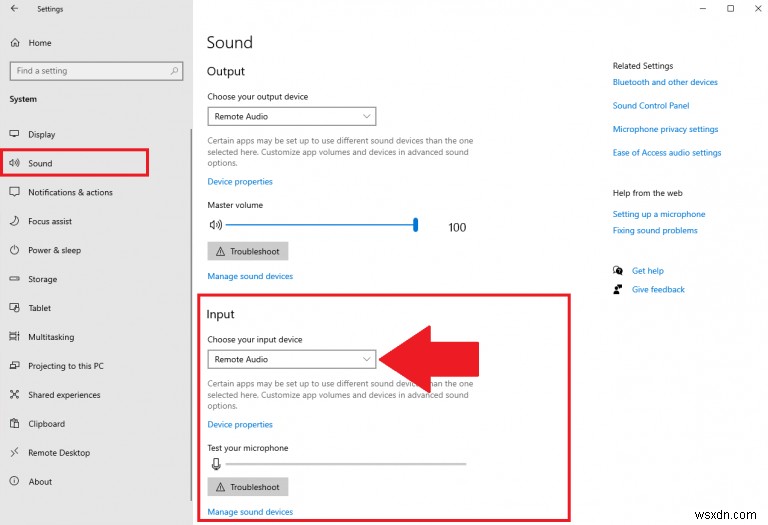Open the output device dropdown
768x525 pixels.
pyautogui.click(x=291, y=117)
